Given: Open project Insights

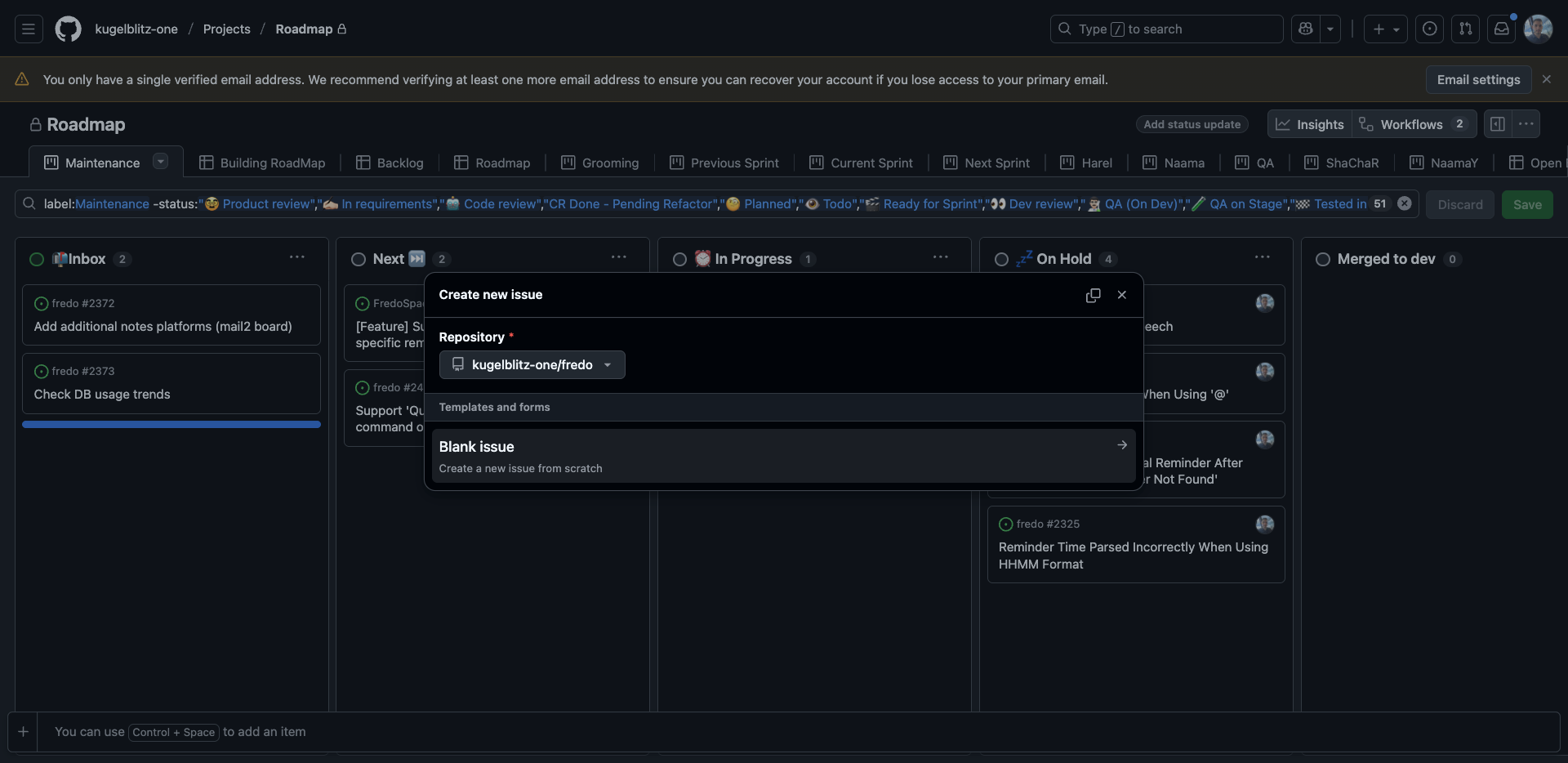Looking at the screenshot, I should 1309,124.
